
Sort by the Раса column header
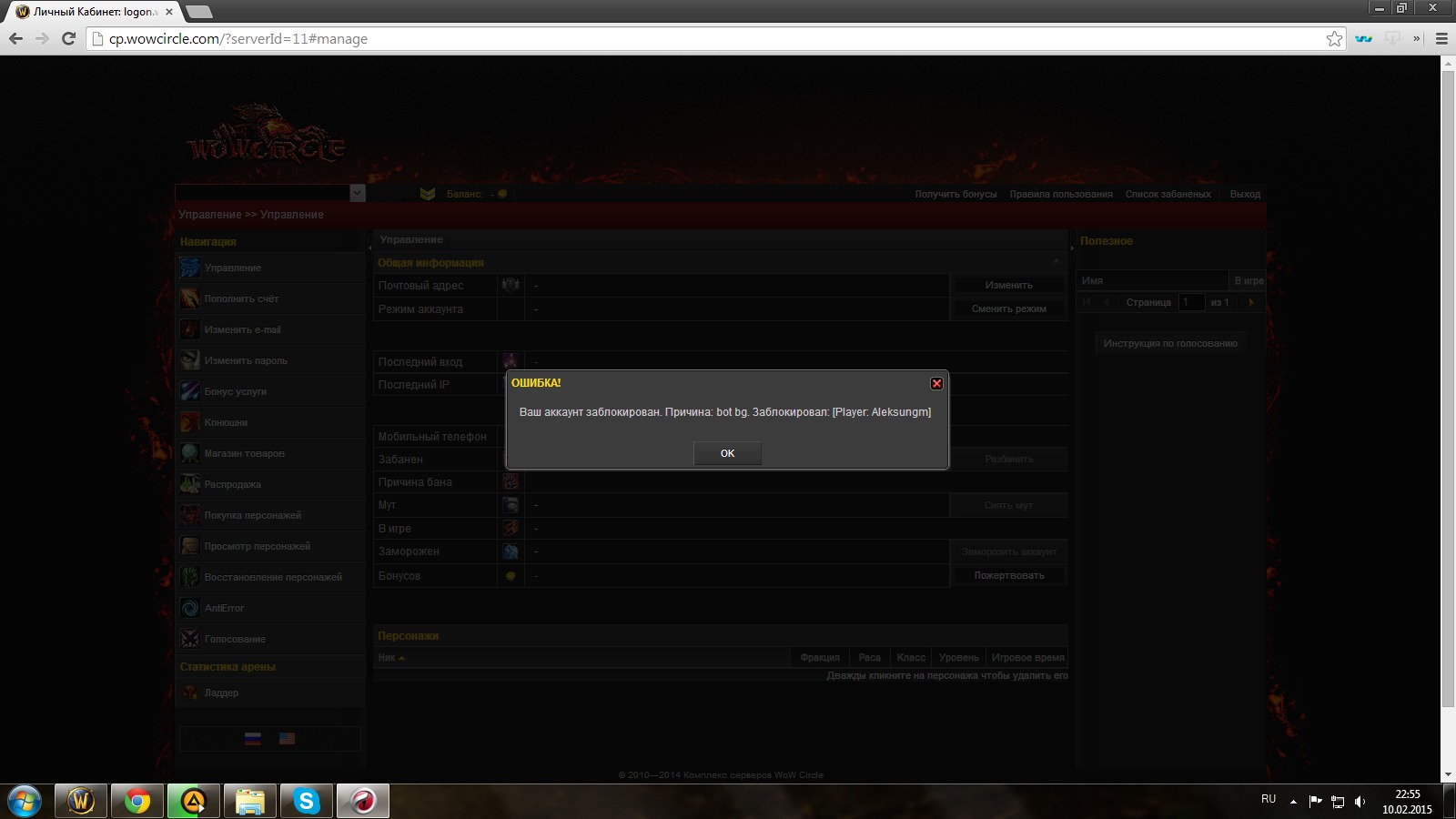[x=869, y=657]
